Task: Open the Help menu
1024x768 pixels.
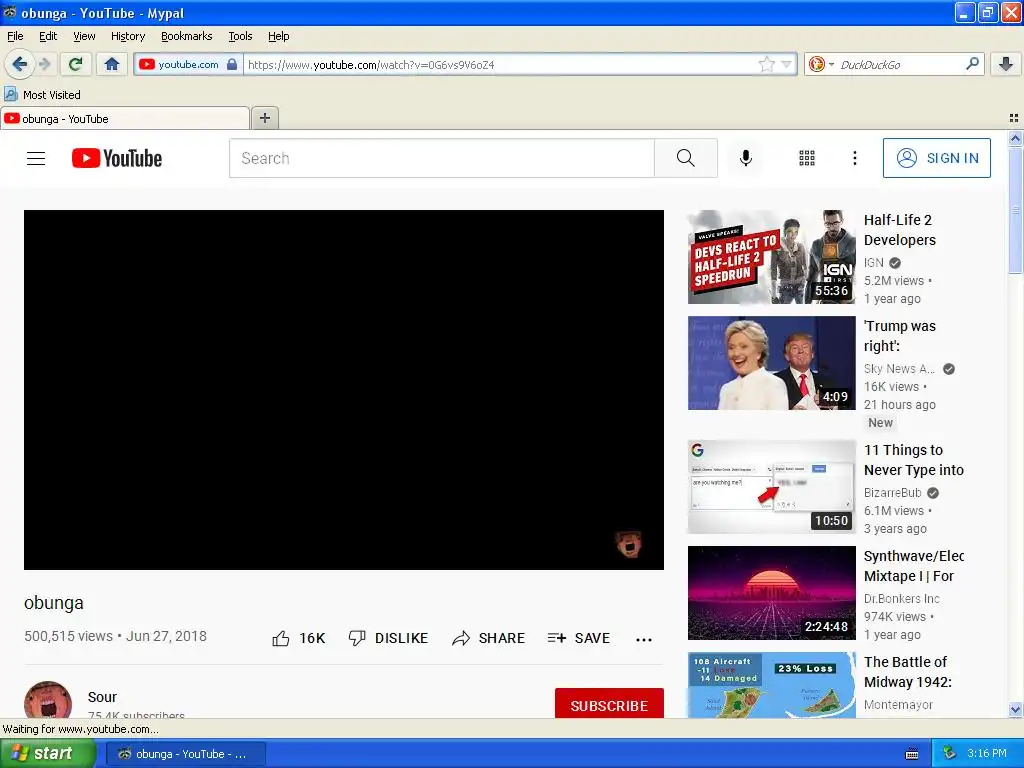Action: [x=278, y=36]
